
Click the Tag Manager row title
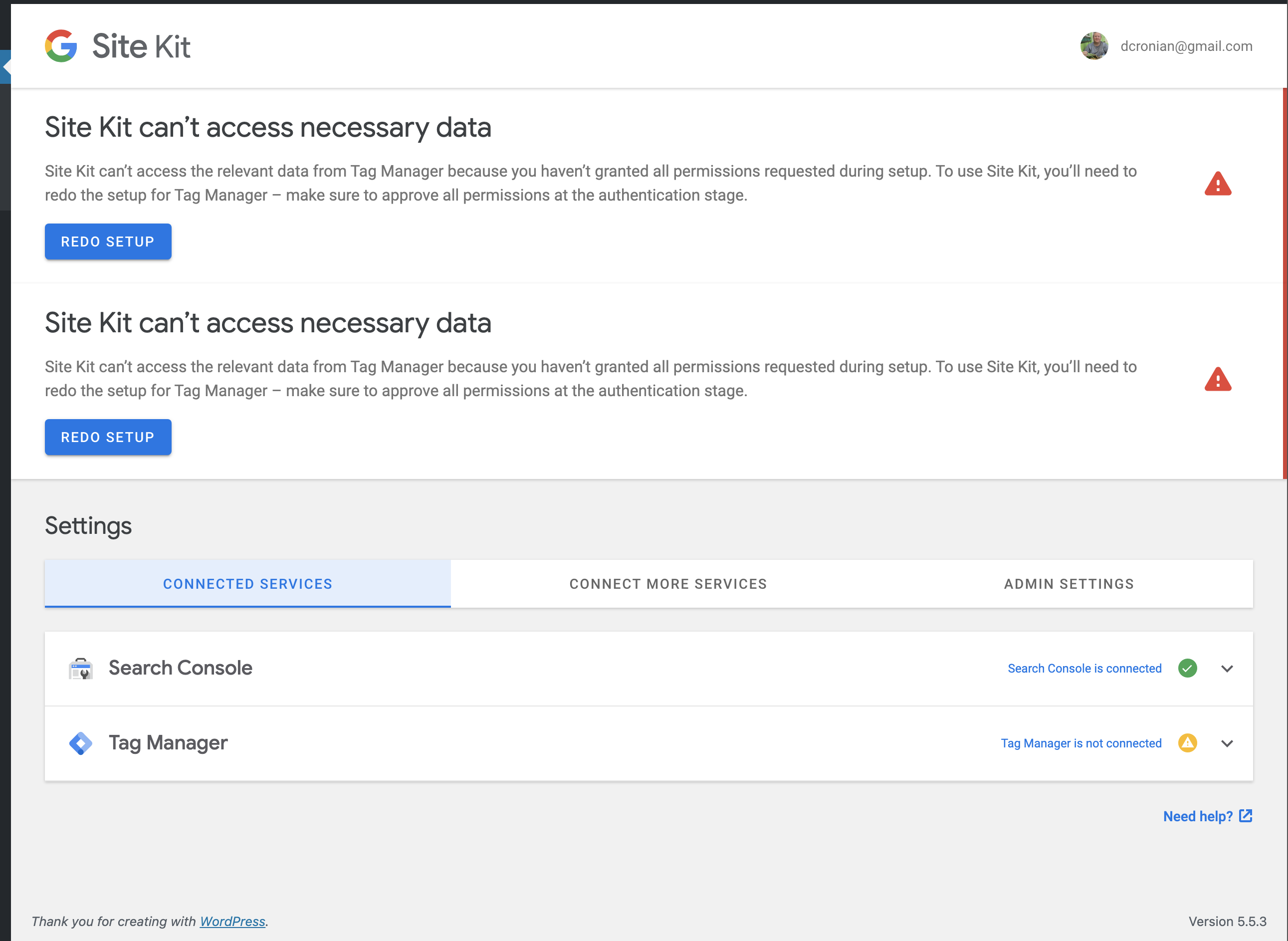[168, 743]
